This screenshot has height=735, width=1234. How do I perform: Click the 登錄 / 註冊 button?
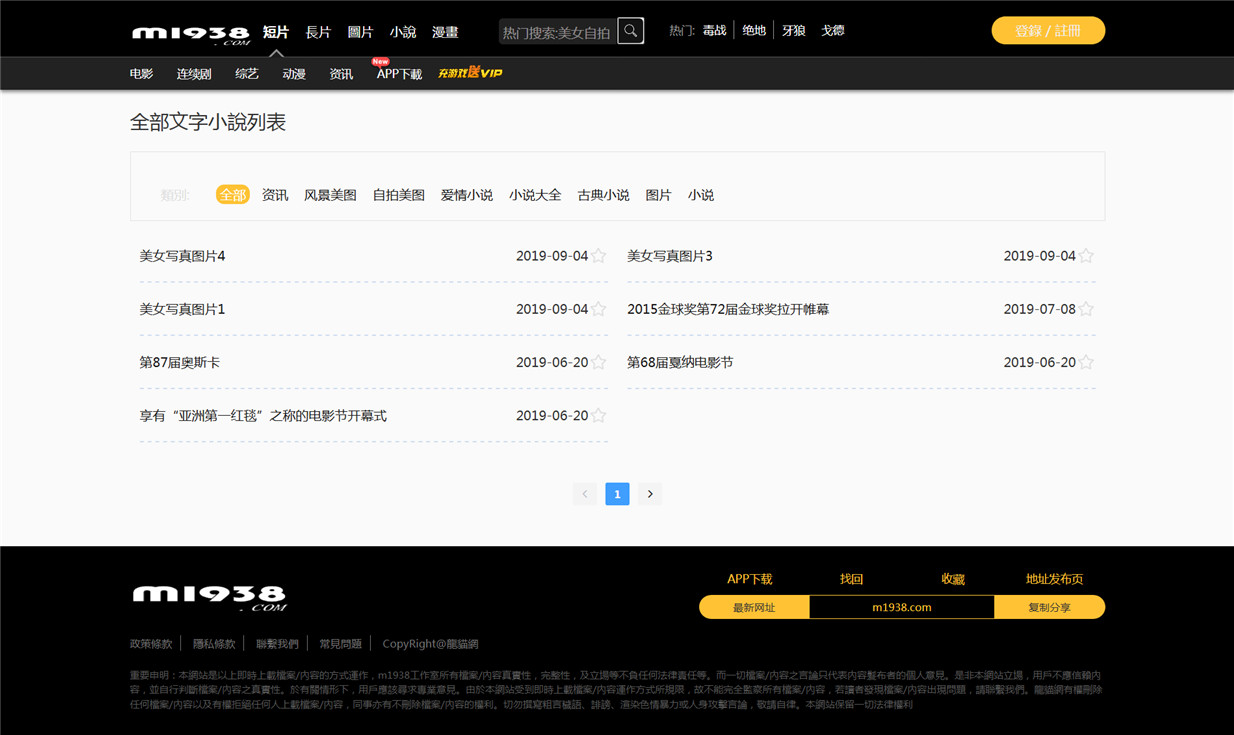tap(1048, 31)
